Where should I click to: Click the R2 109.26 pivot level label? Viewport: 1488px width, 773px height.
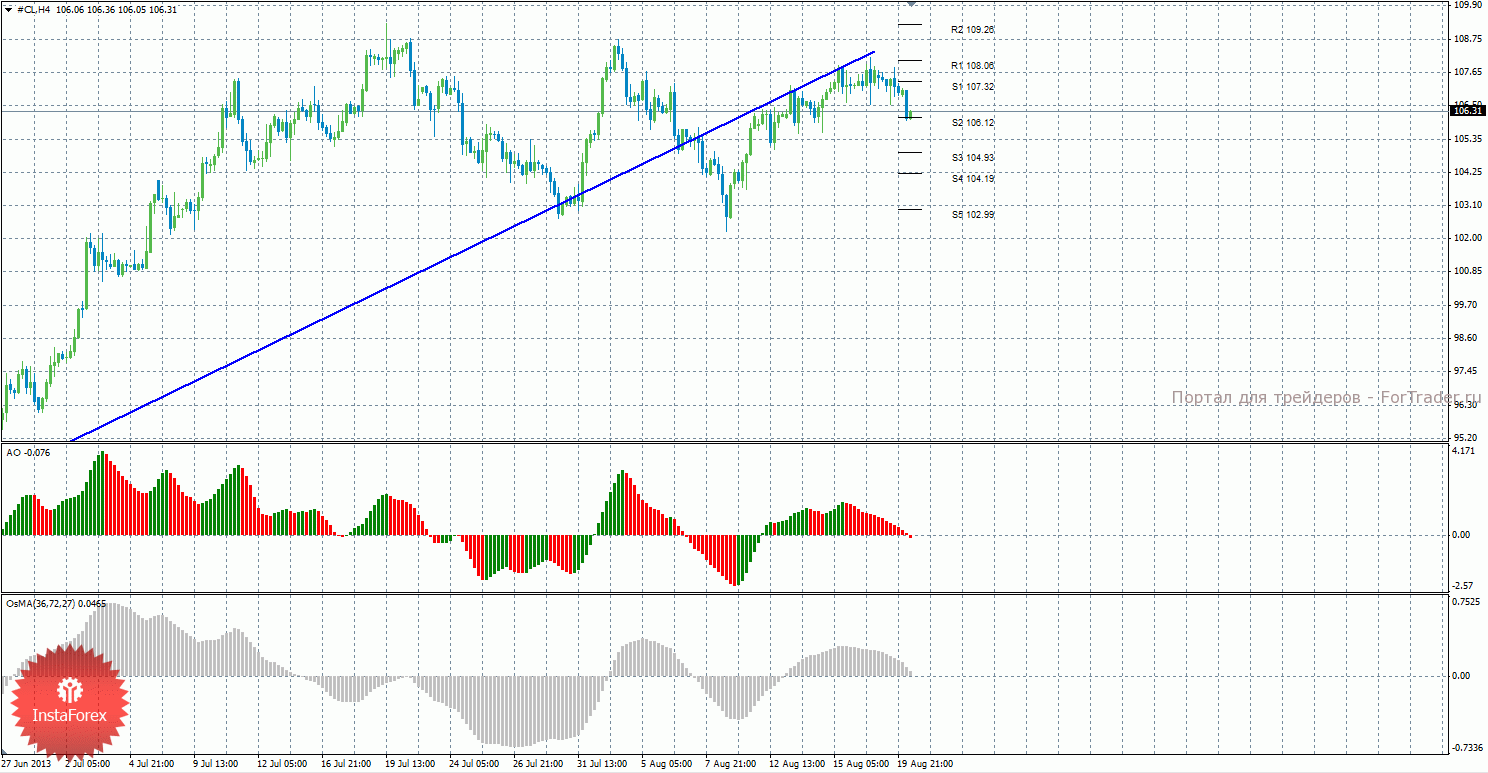pos(972,30)
